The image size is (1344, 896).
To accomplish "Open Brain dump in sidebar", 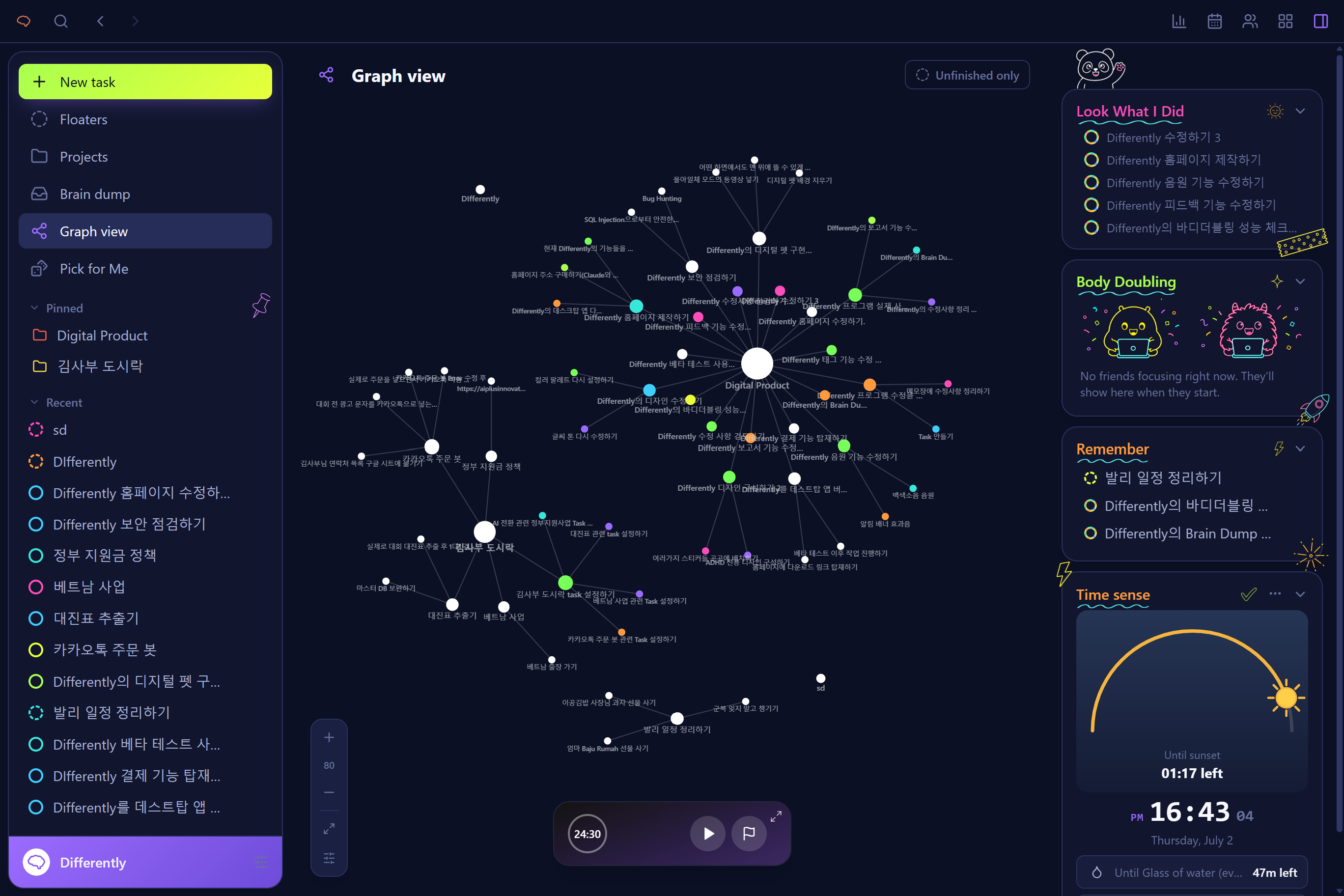I will 145,195.
